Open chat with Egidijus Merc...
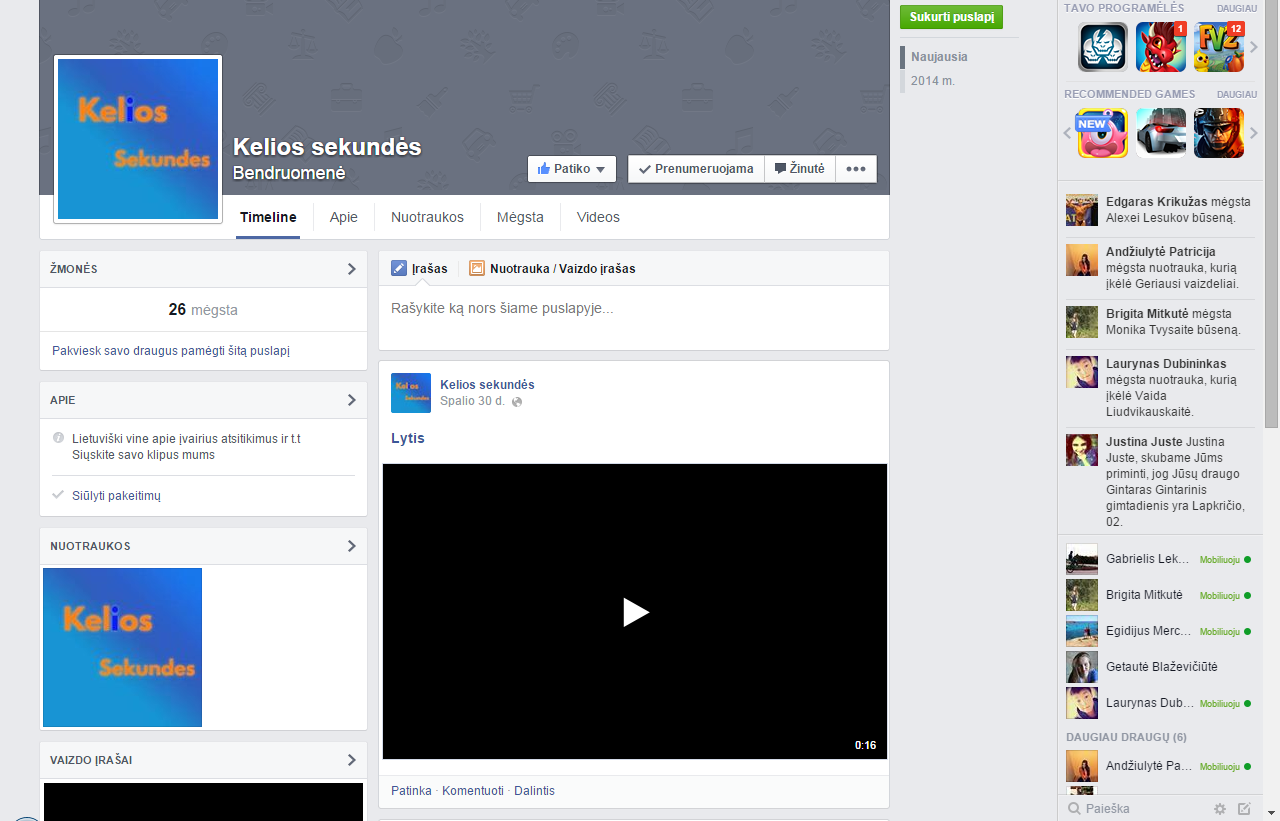The image size is (1280, 821). 1158,631
